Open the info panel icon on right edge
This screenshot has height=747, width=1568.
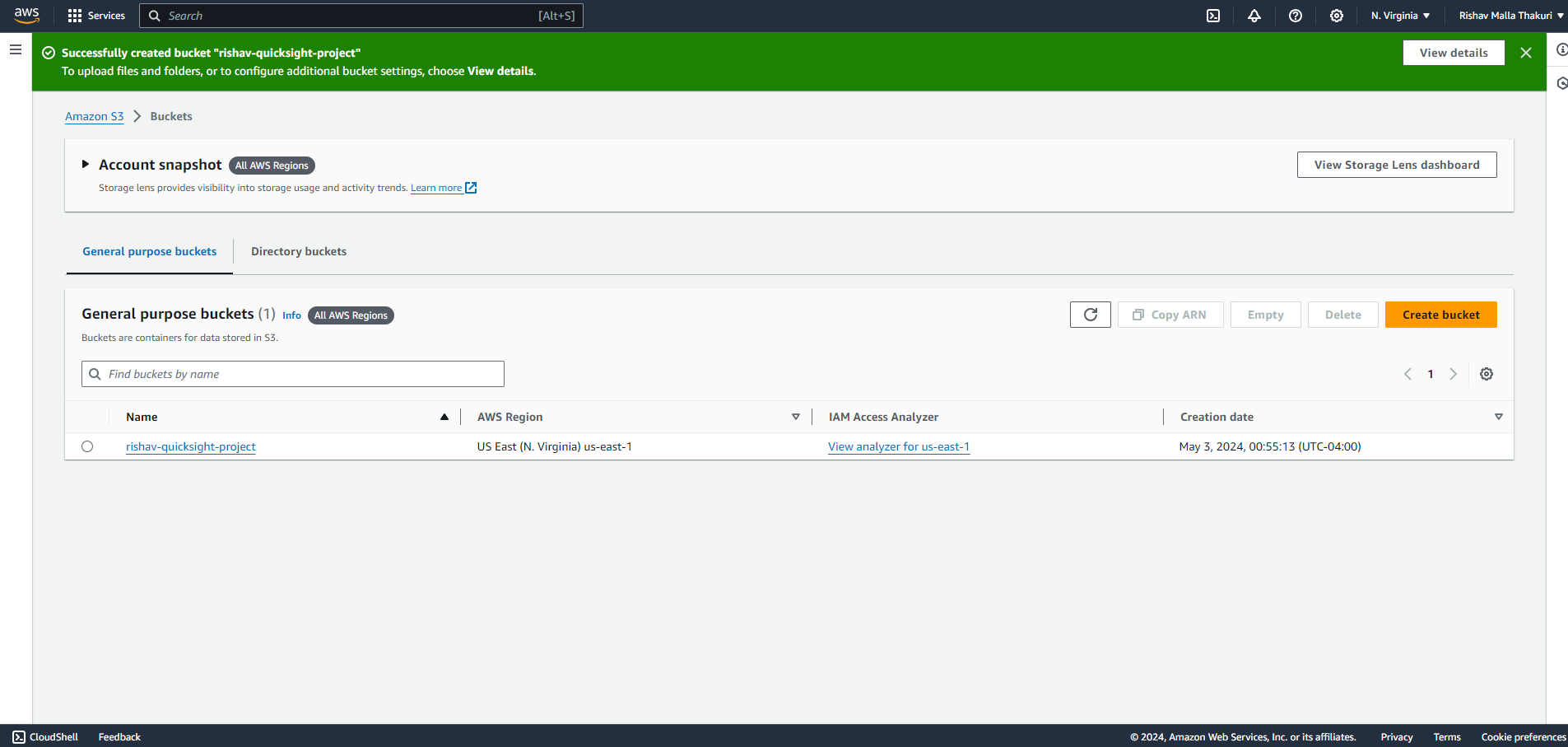1561,49
